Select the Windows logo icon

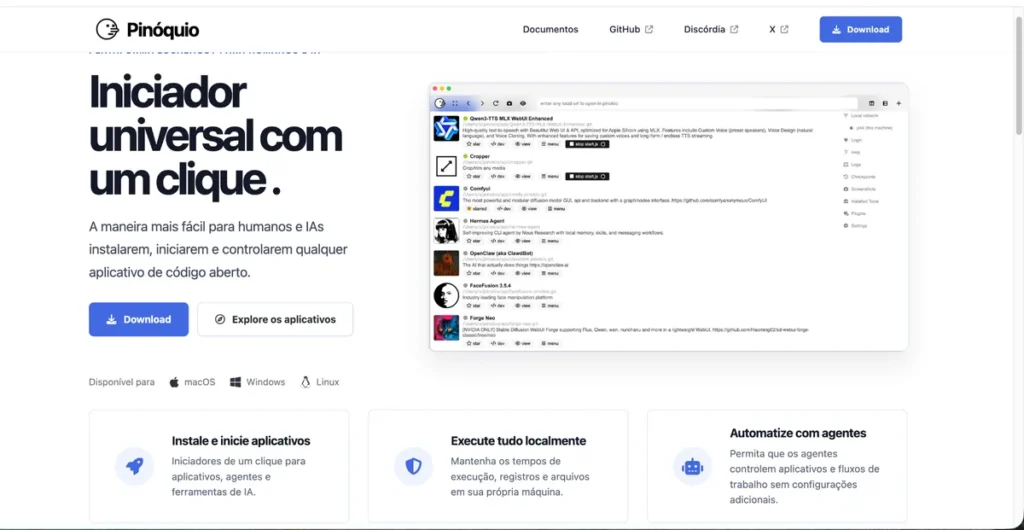click(x=235, y=382)
